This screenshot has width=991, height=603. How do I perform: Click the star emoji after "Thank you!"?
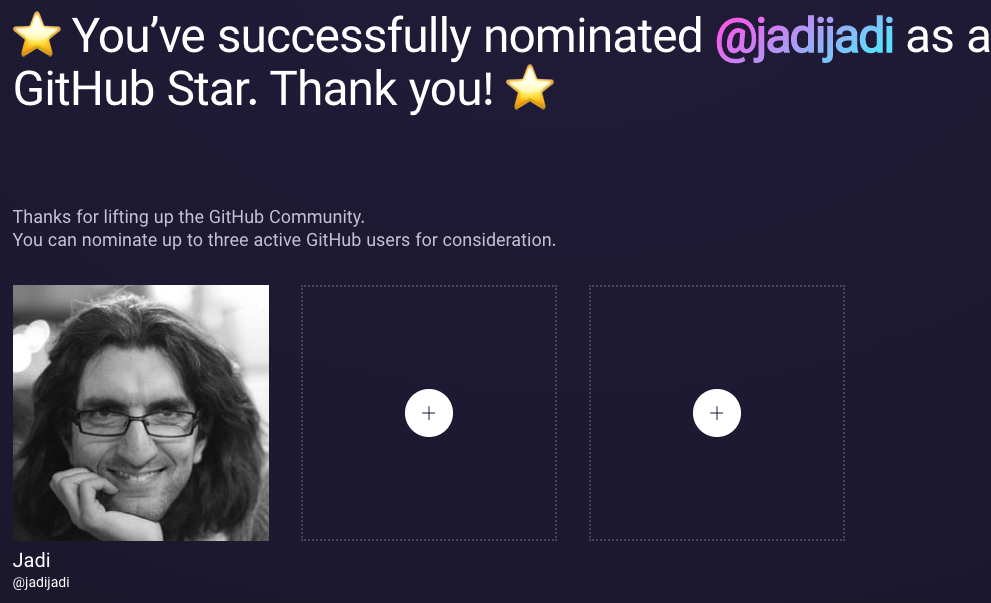(x=530, y=88)
